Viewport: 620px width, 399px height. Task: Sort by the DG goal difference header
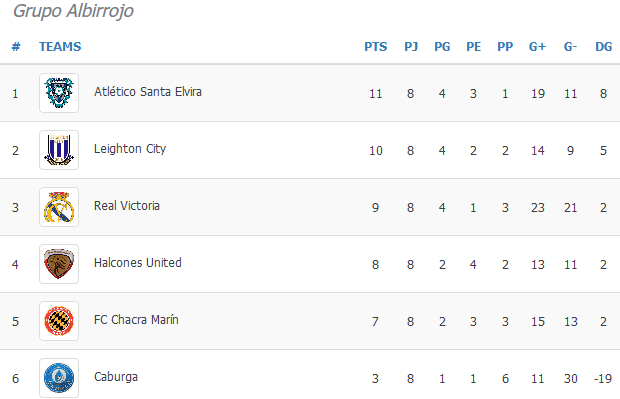(x=604, y=47)
